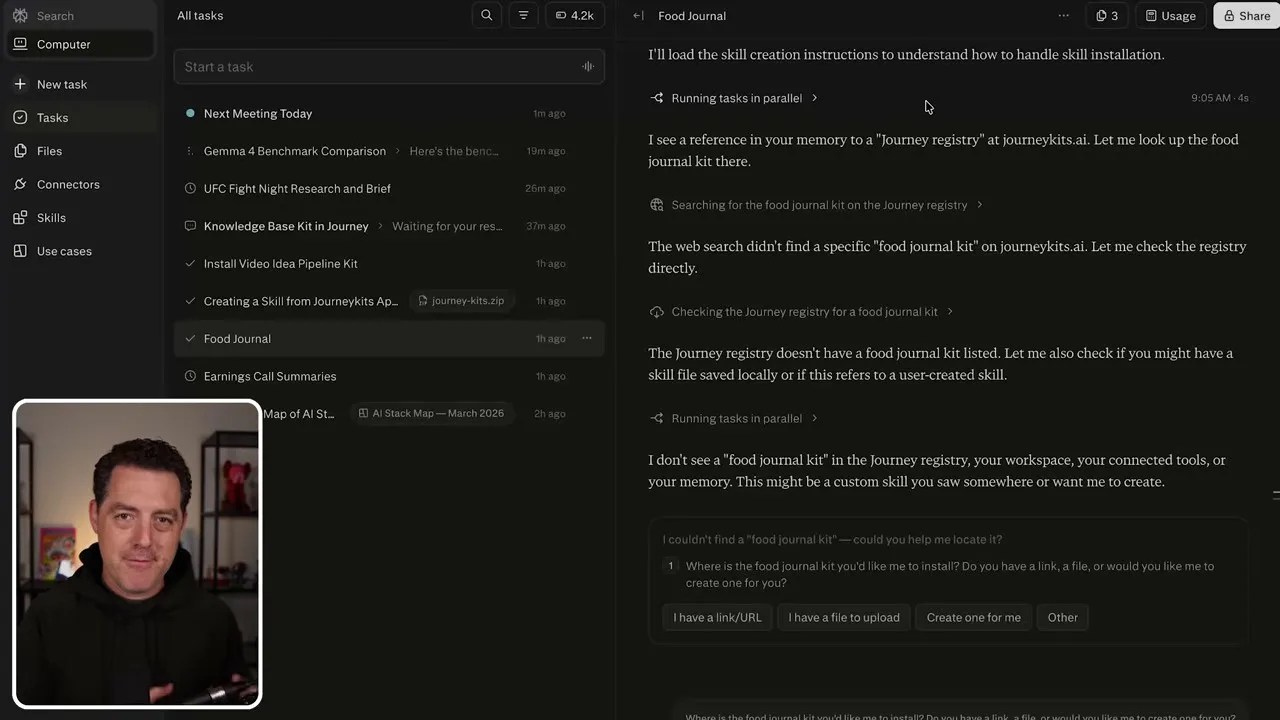This screenshot has width=1280, height=720.
Task: Expand Searching for the food journal kit step
Action: tap(818, 205)
